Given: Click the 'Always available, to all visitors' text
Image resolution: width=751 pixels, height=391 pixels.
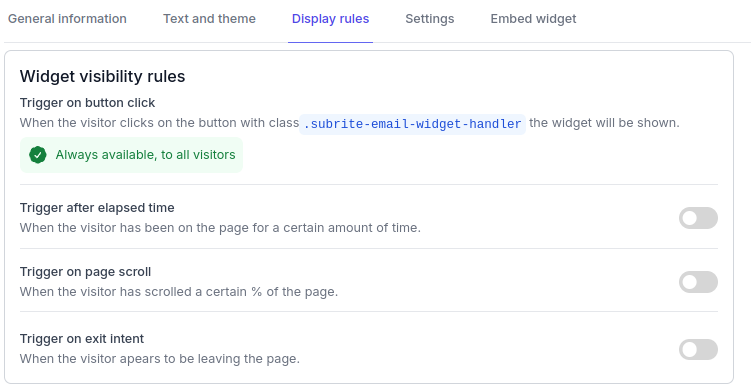Looking at the screenshot, I should point(146,155).
